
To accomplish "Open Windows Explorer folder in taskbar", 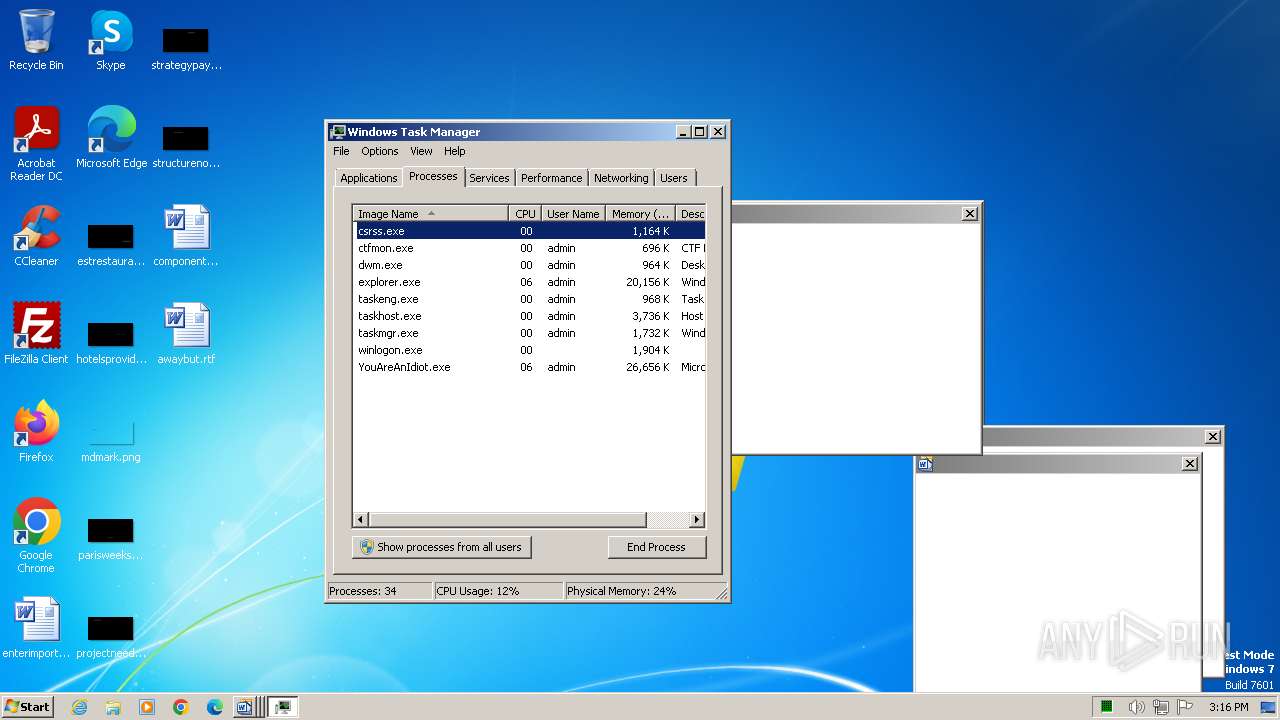I will (113, 707).
